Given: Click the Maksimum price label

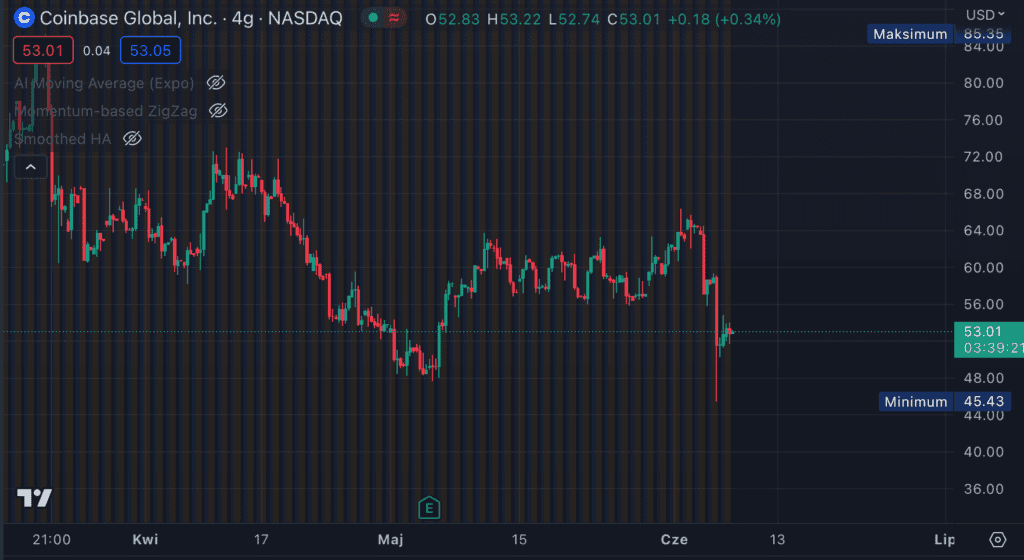Looking at the screenshot, I should [909, 34].
